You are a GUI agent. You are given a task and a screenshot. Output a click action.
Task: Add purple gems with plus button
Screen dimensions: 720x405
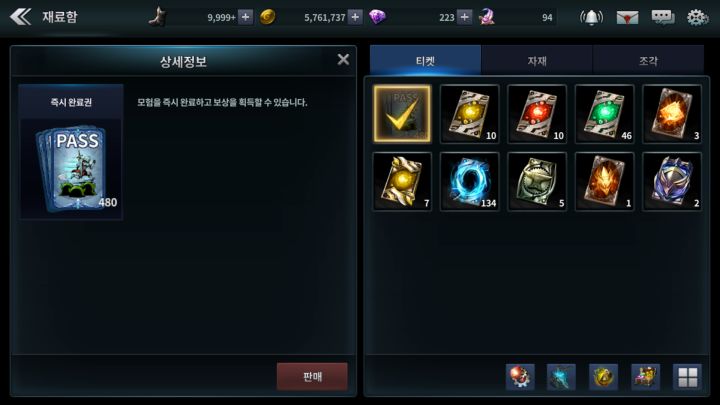465,17
